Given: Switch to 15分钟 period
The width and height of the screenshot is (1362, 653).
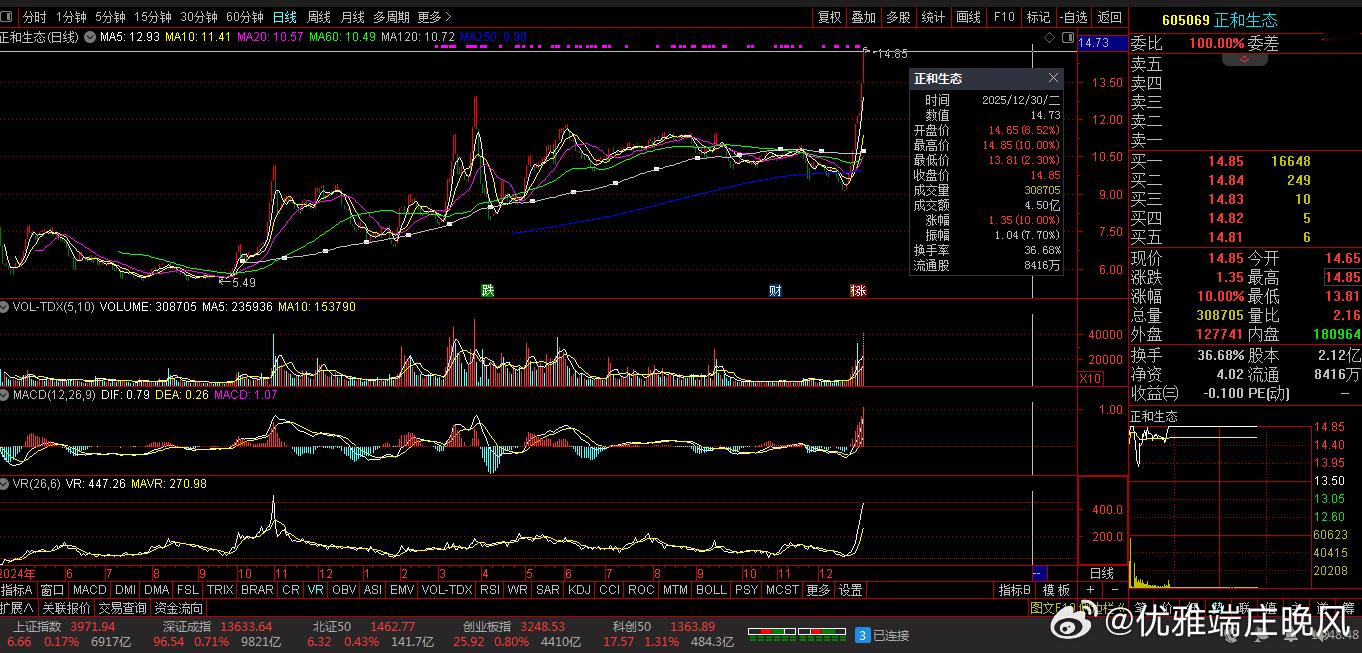Looking at the screenshot, I should pyautogui.click(x=153, y=17).
